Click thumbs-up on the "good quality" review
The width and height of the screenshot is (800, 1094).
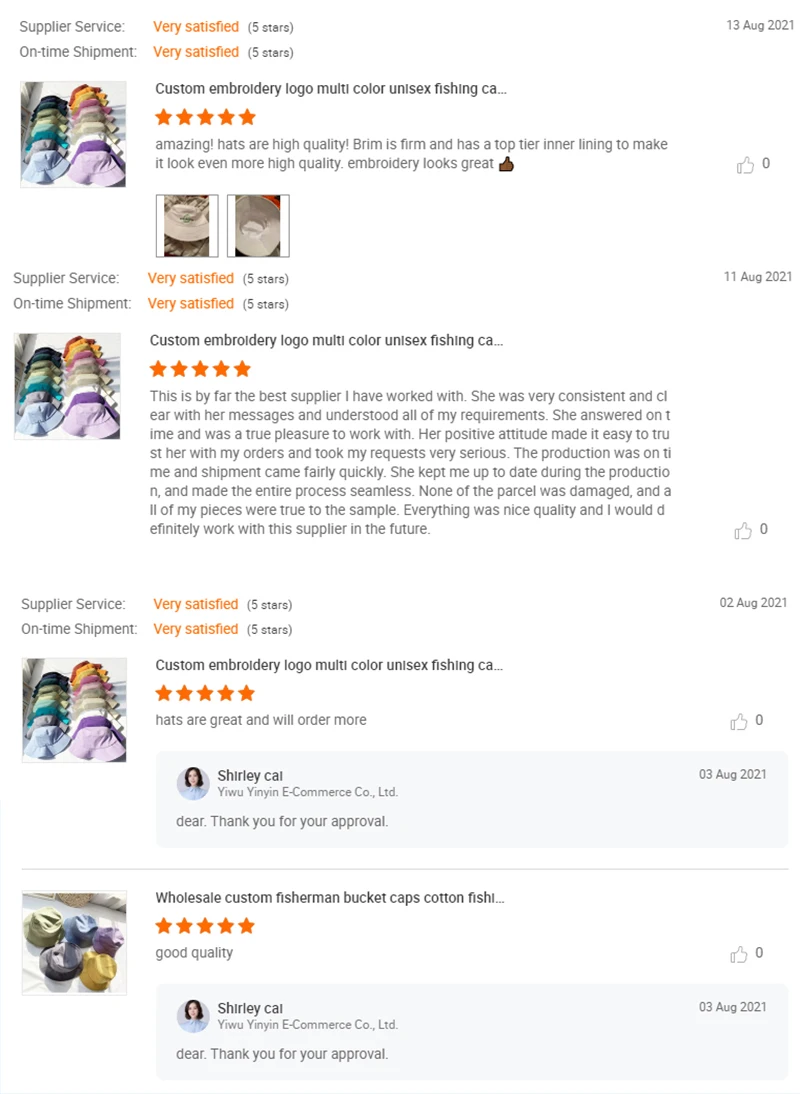739,954
